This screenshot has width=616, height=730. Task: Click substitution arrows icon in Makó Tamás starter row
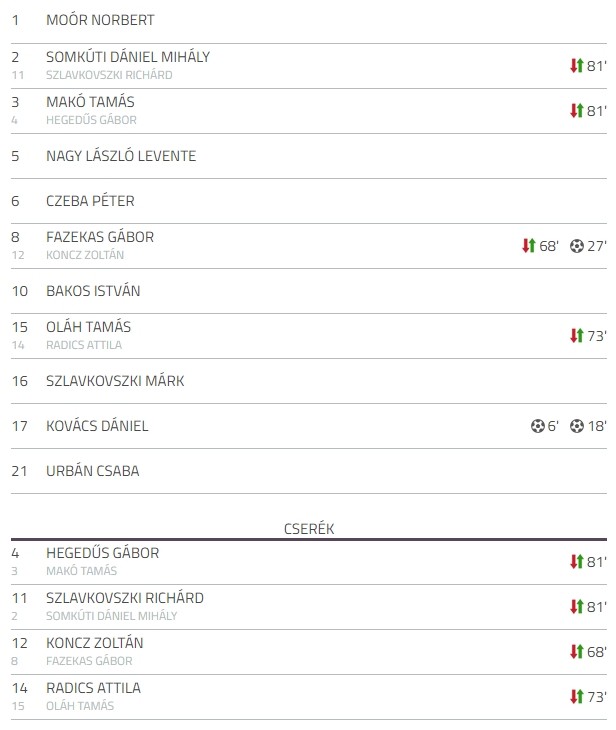pyautogui.click(x=576, y=111)
